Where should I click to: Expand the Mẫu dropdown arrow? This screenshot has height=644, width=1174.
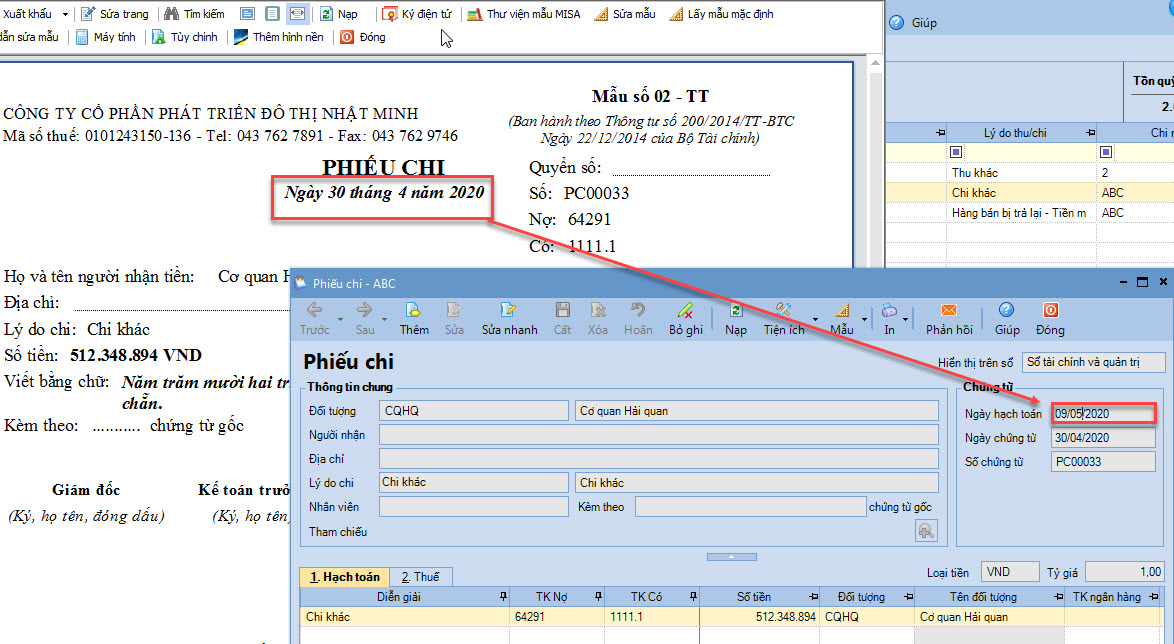click(x=864, y=320)
